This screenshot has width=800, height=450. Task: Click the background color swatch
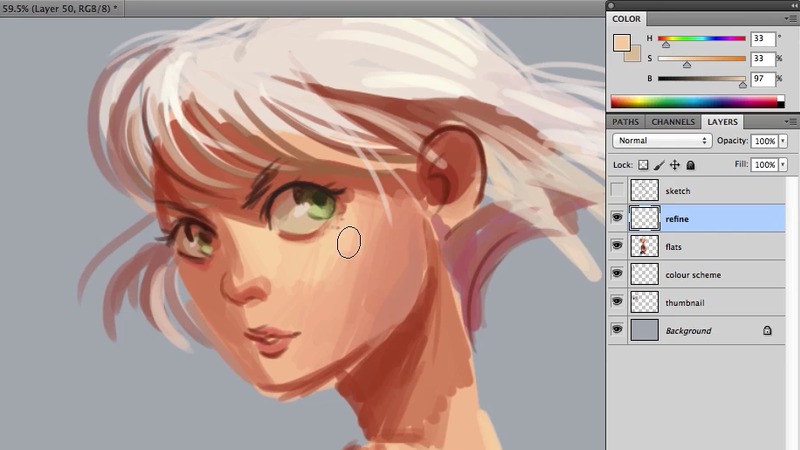tap(634, 55)
